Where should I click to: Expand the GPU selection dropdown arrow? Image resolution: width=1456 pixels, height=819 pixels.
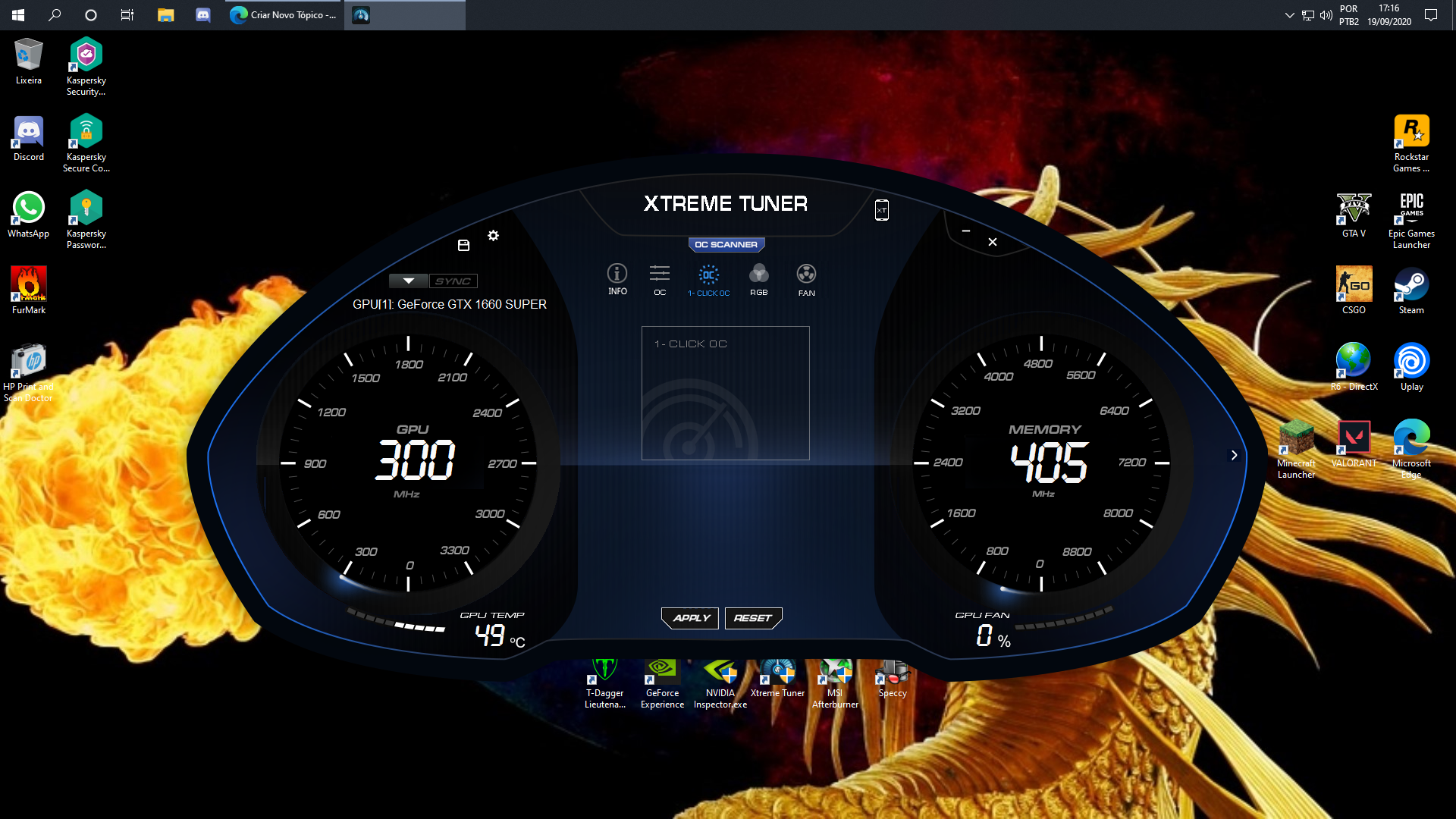pyautogui.click(x=409, y=281)
